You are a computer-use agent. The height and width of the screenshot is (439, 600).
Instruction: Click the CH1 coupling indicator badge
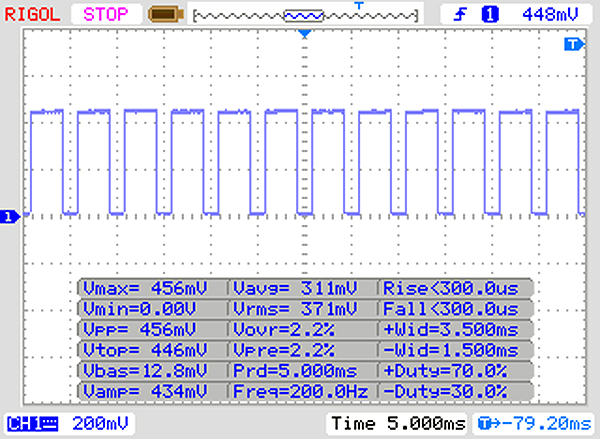click(33, 424)
